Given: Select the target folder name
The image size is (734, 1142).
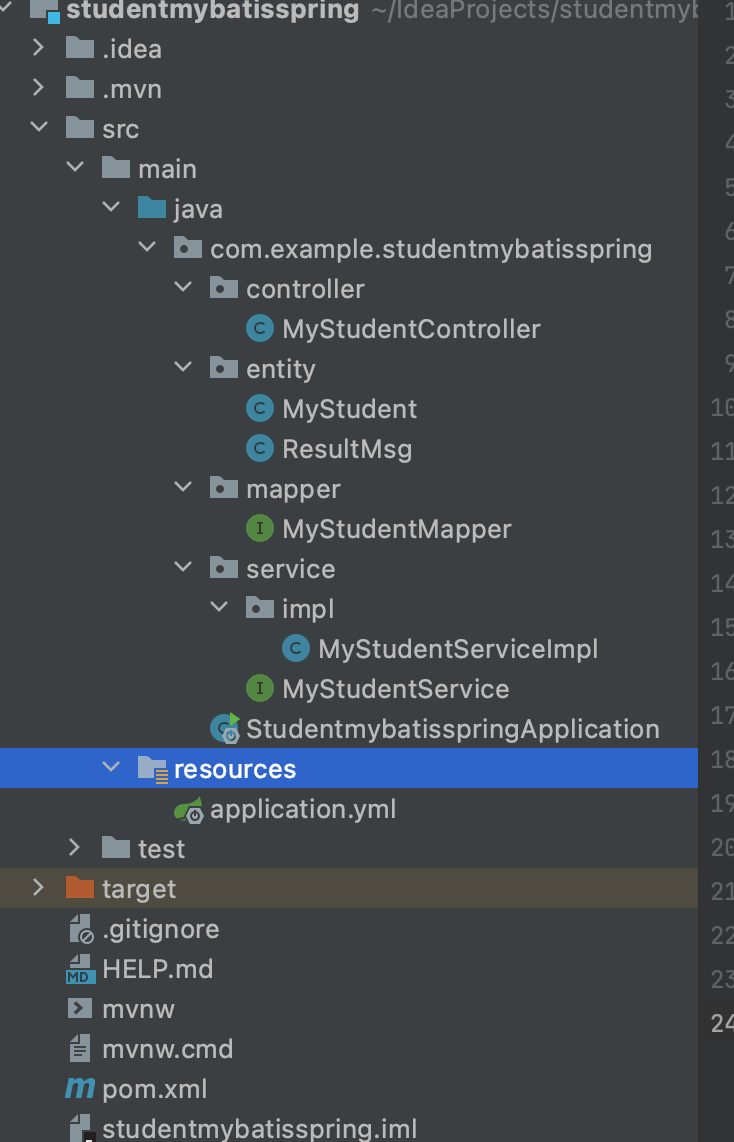Looking at the screenshot, I should (x=139, y=889).
